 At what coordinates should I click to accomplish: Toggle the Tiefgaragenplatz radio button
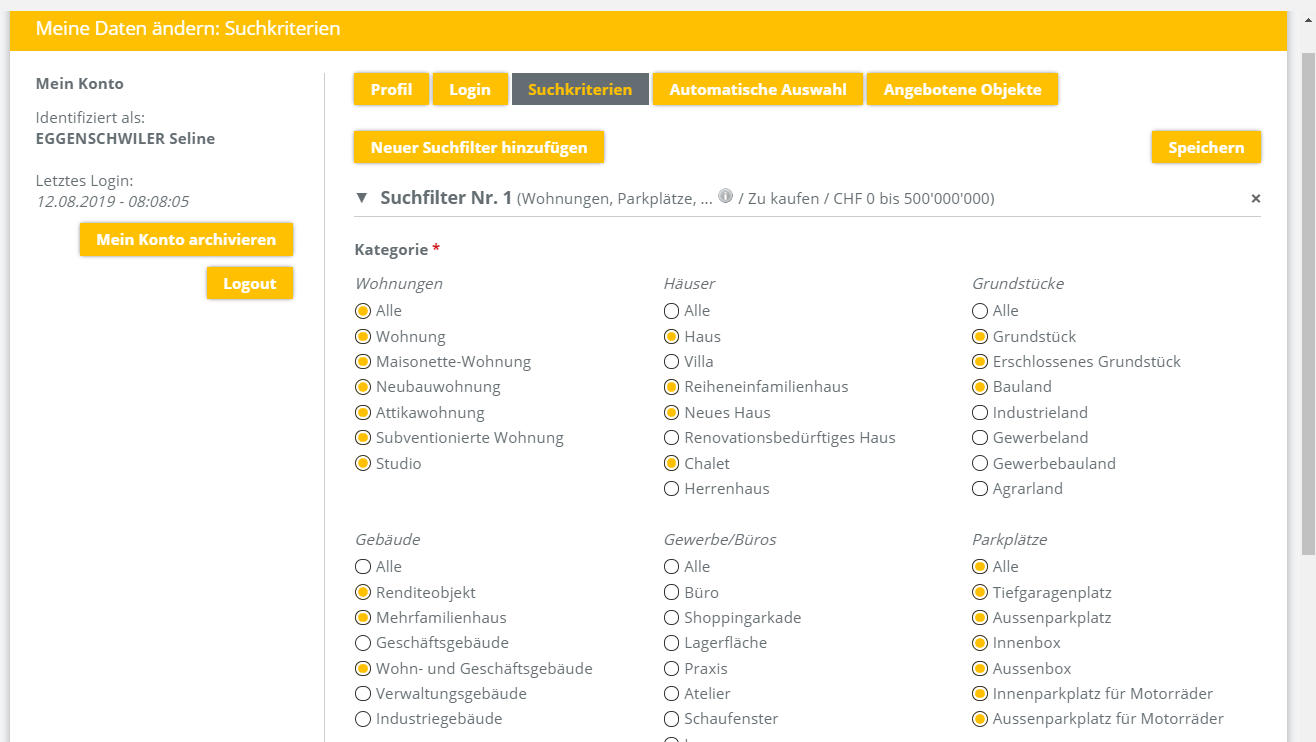[980, 593]
